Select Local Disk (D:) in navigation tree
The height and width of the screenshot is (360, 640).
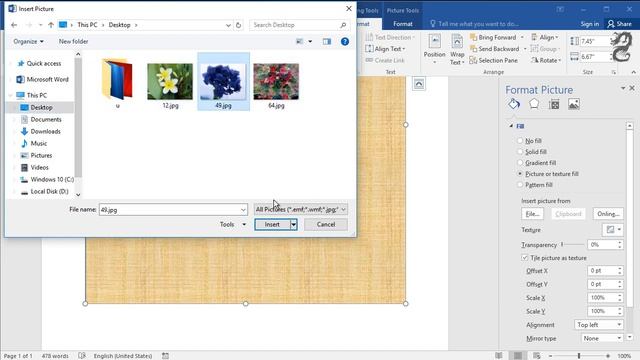pos(49,191)
